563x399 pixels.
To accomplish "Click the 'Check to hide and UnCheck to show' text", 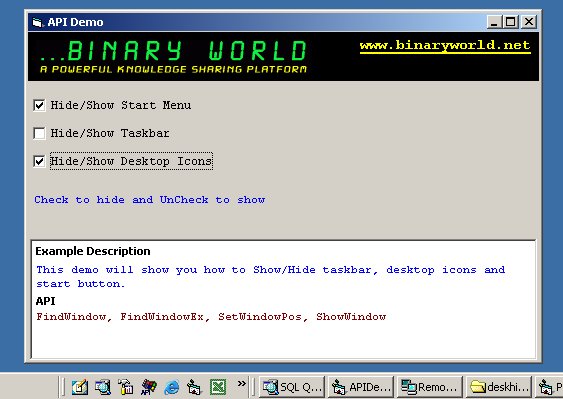I will [150, 200].
